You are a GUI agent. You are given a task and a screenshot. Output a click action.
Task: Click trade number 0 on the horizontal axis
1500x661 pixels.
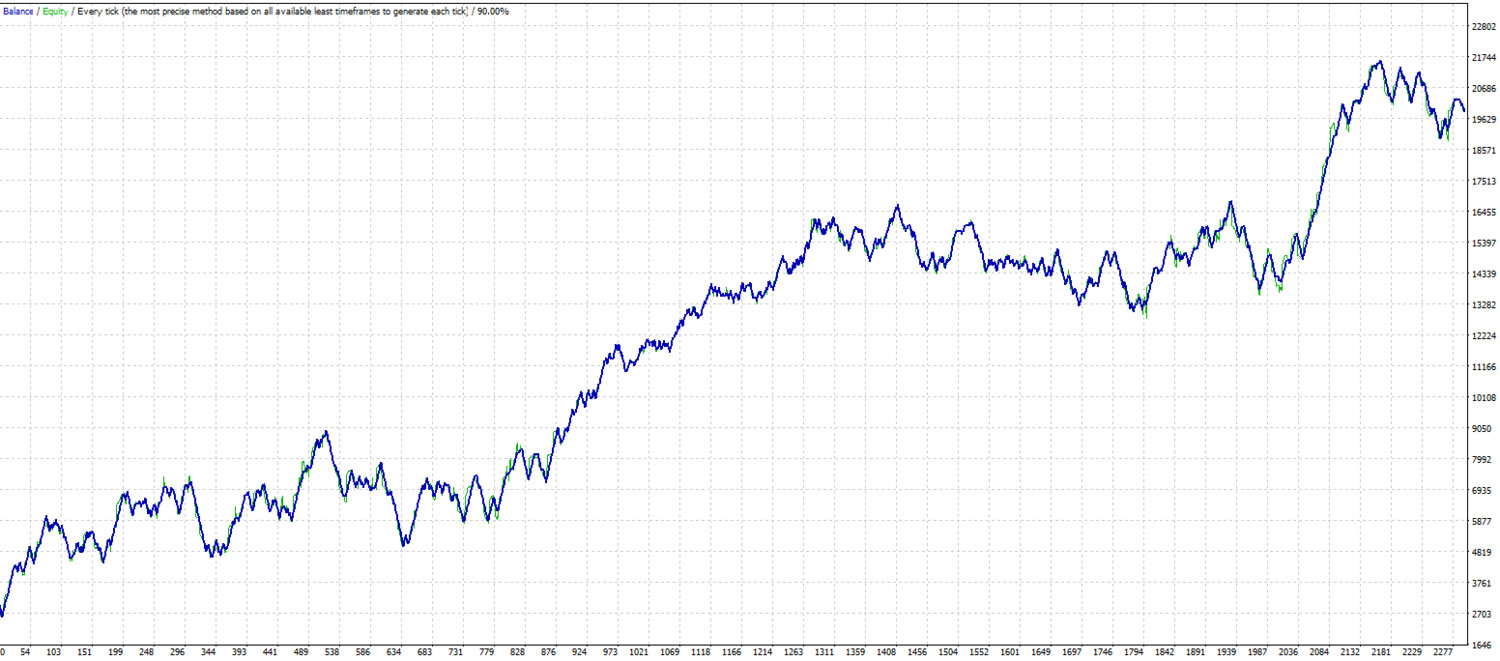(3, 652)
